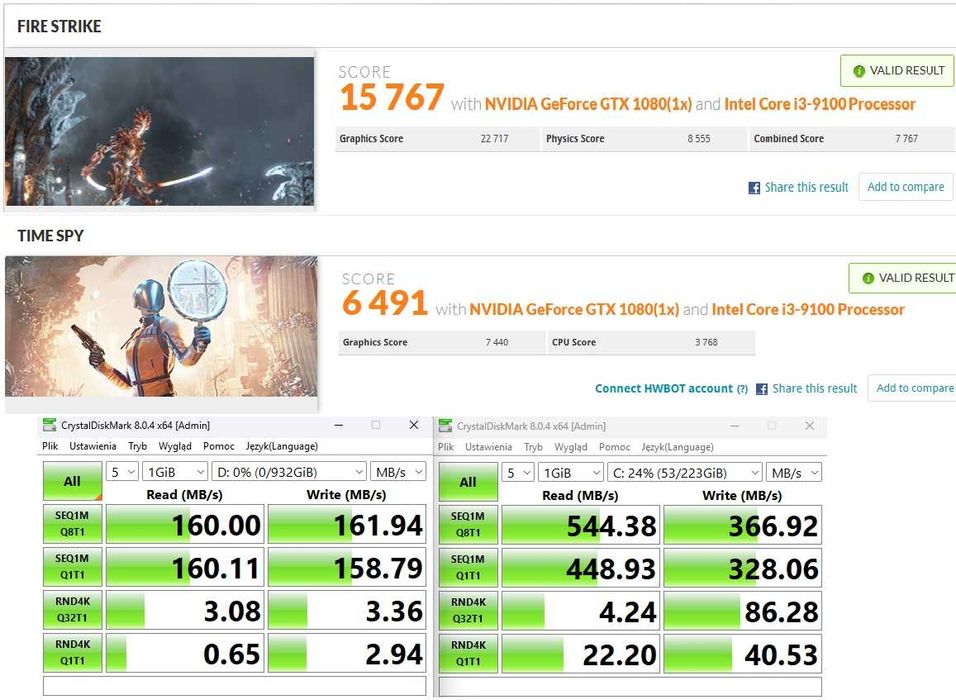
Task: Click the 544.38 read result on C: drive
Action: click(x=580, y=525)
